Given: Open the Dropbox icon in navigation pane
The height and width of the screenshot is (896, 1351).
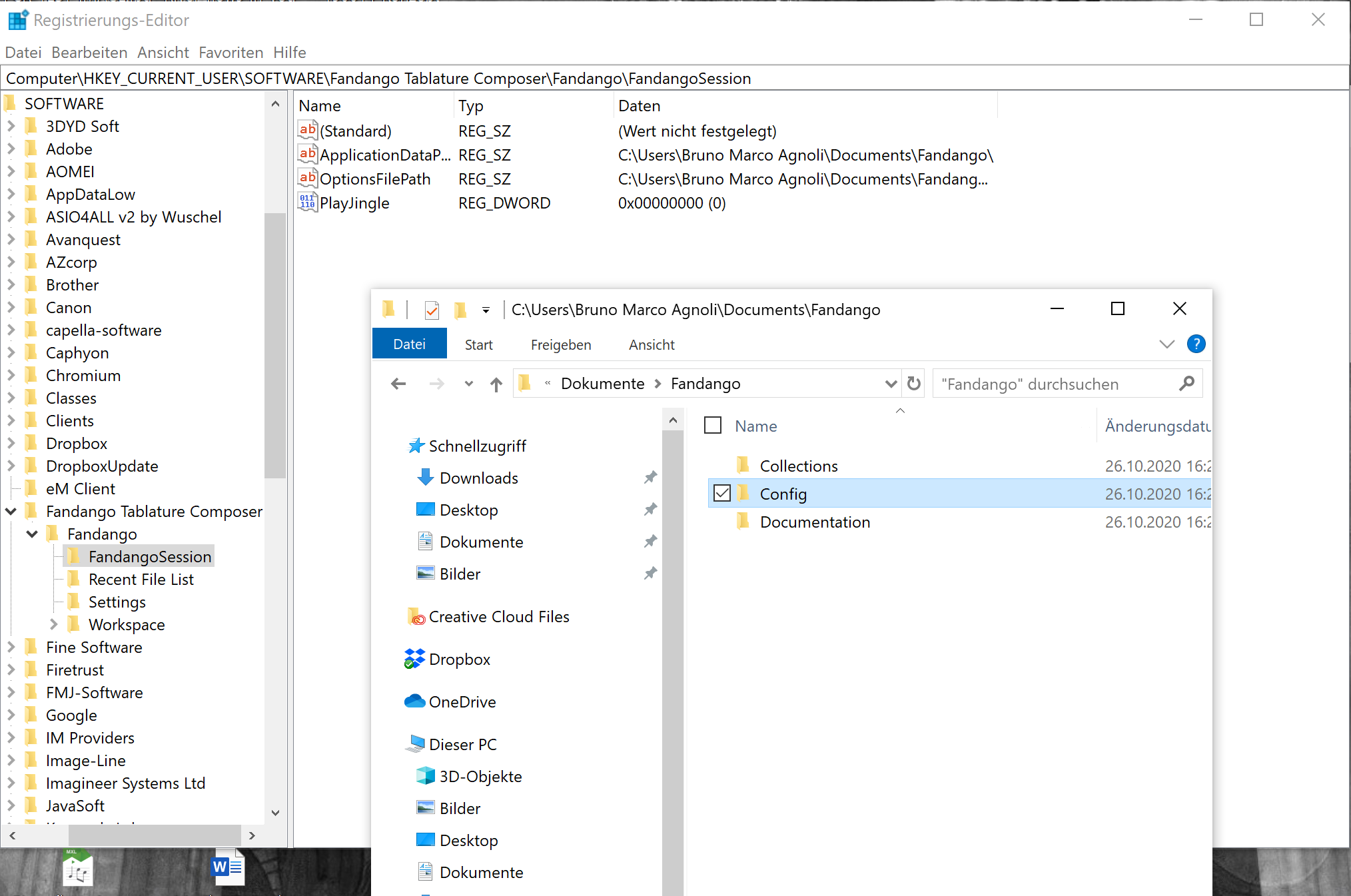Looking at the screenshot, I should click(414, 659).
